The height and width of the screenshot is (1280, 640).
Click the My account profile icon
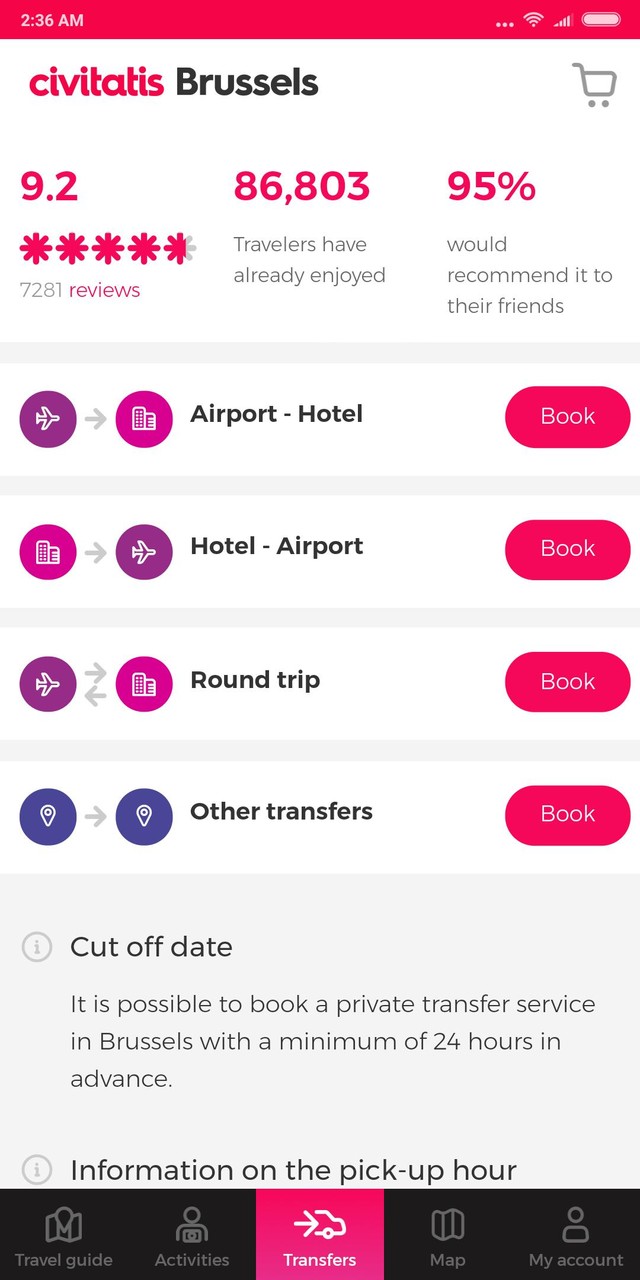pyautogui.click(x=575, y=1223)
